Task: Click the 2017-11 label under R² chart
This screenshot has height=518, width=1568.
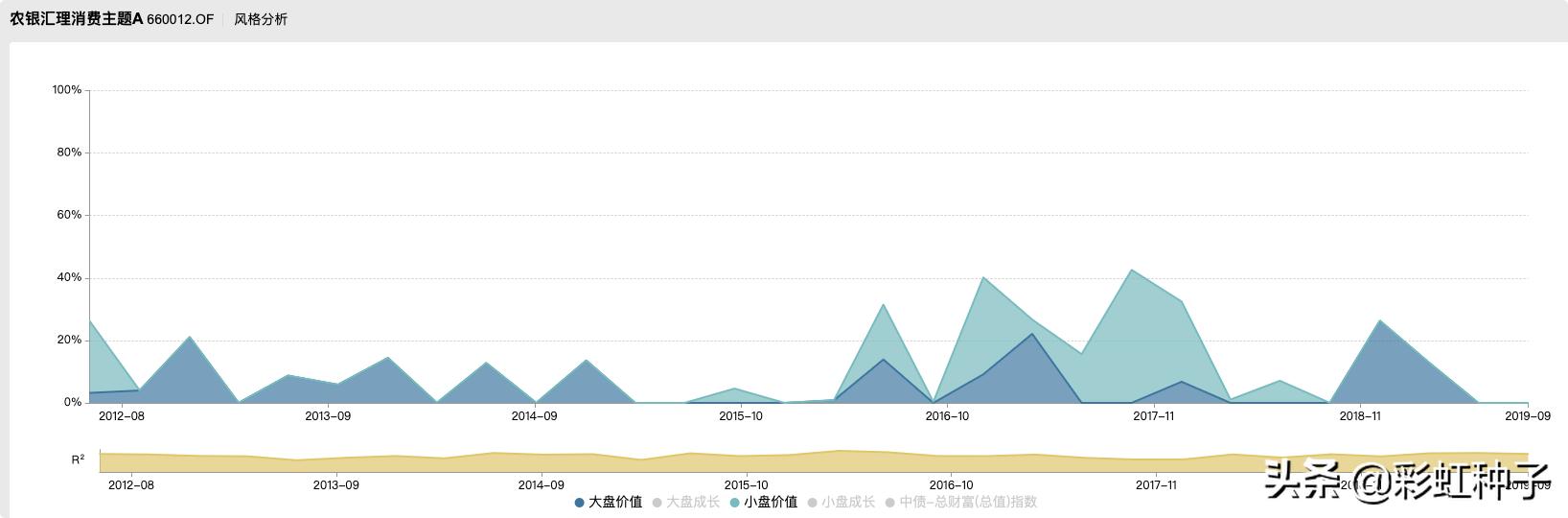Action: point(1157,485)
